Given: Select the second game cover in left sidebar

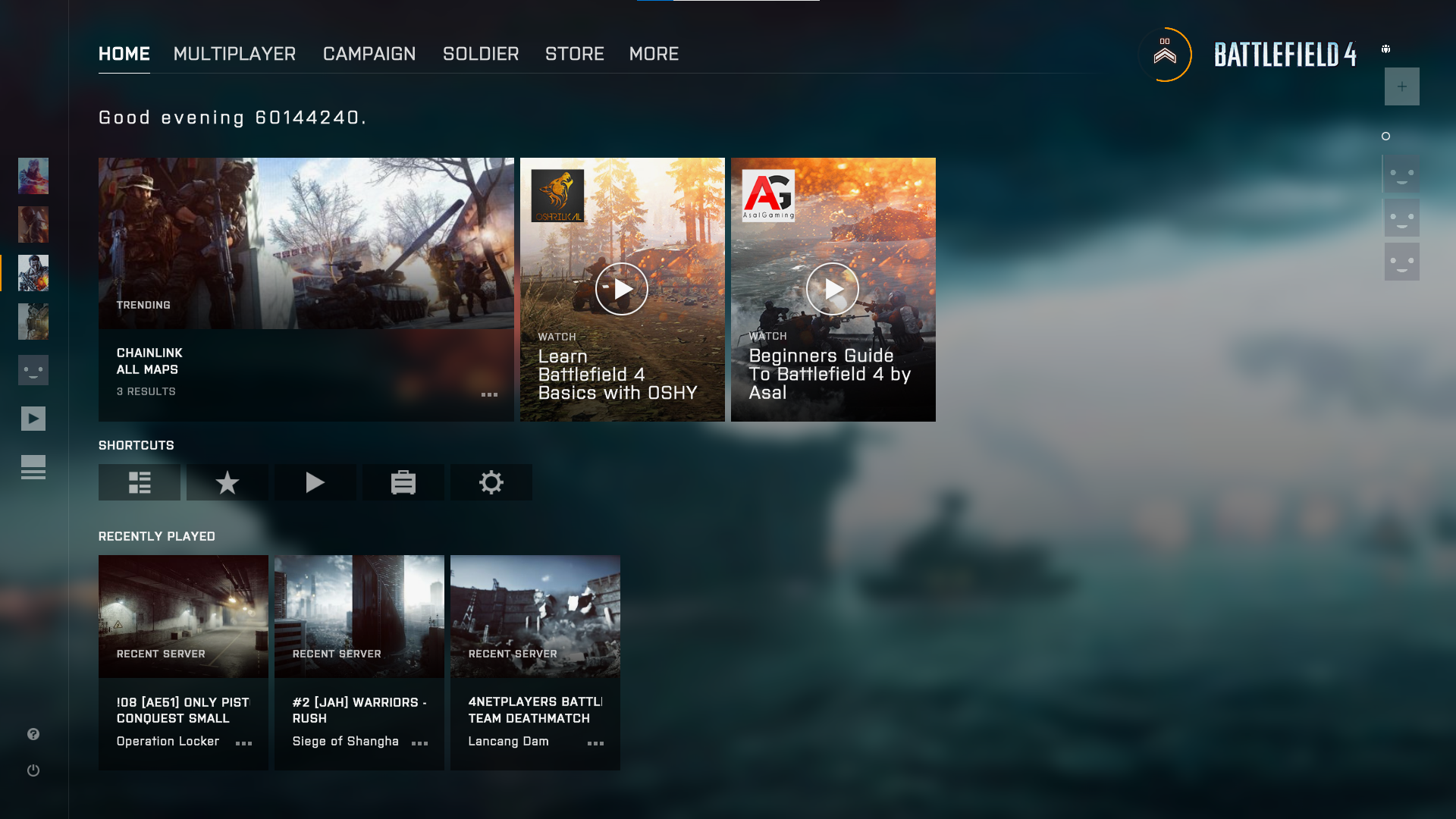Looking at the screenshot, I should pos(33,224).
